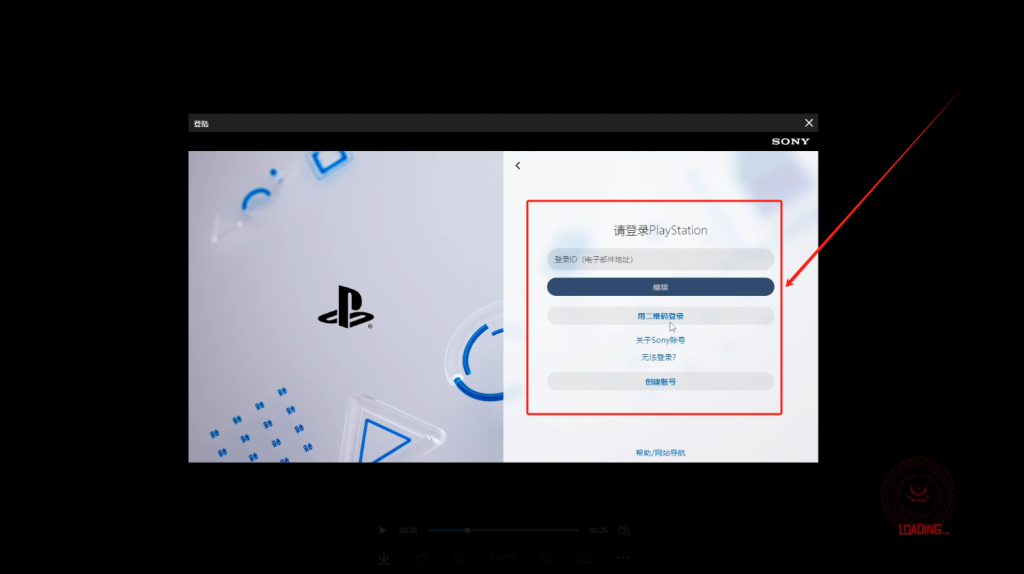The width and height of the screenshot is (1024, 574).
Task: Open the 关于Sony账号 link
Action: 660,340
